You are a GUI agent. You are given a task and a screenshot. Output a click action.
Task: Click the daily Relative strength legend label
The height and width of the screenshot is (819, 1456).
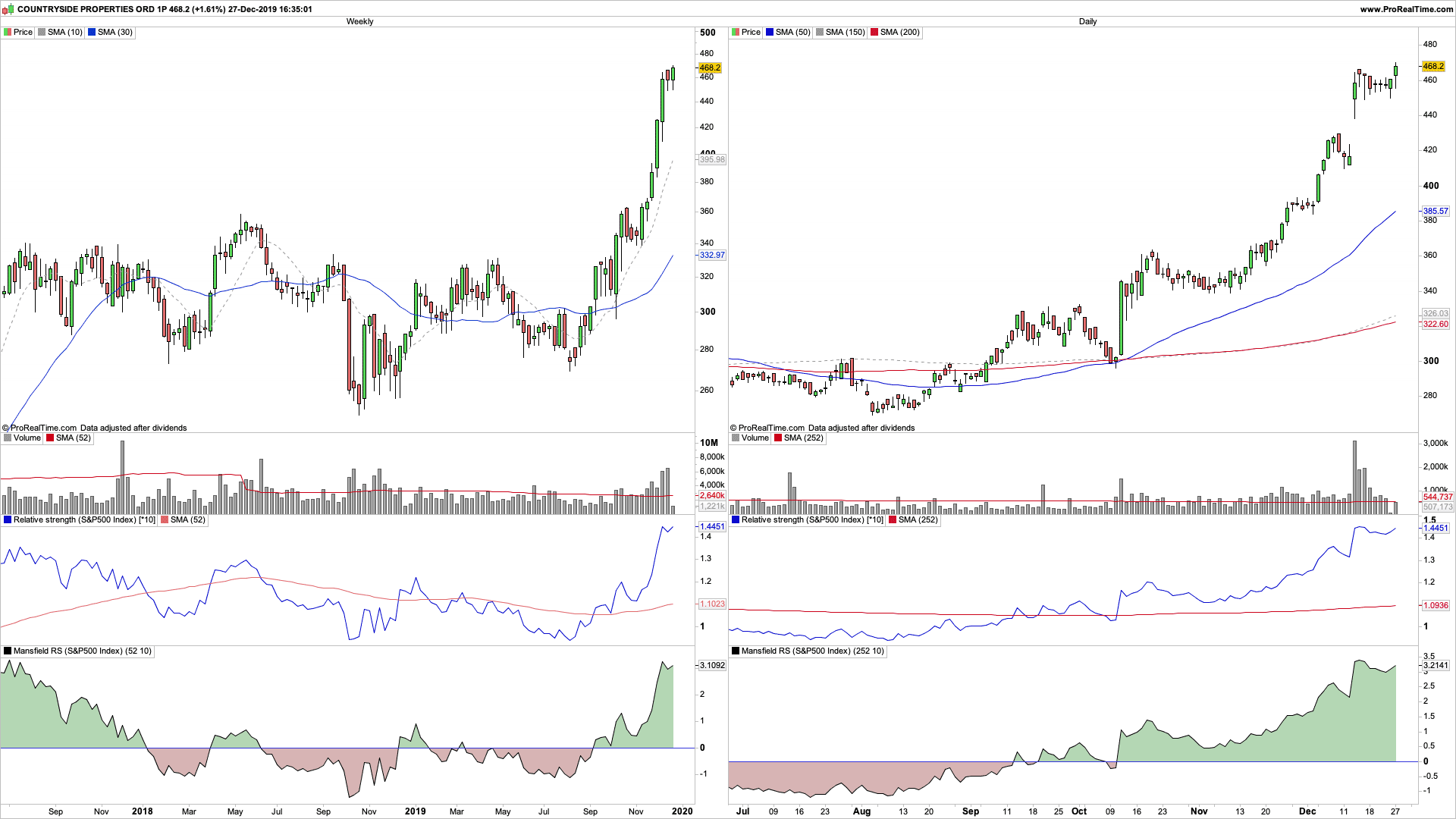pyautogui.click(x=811, y=520)
